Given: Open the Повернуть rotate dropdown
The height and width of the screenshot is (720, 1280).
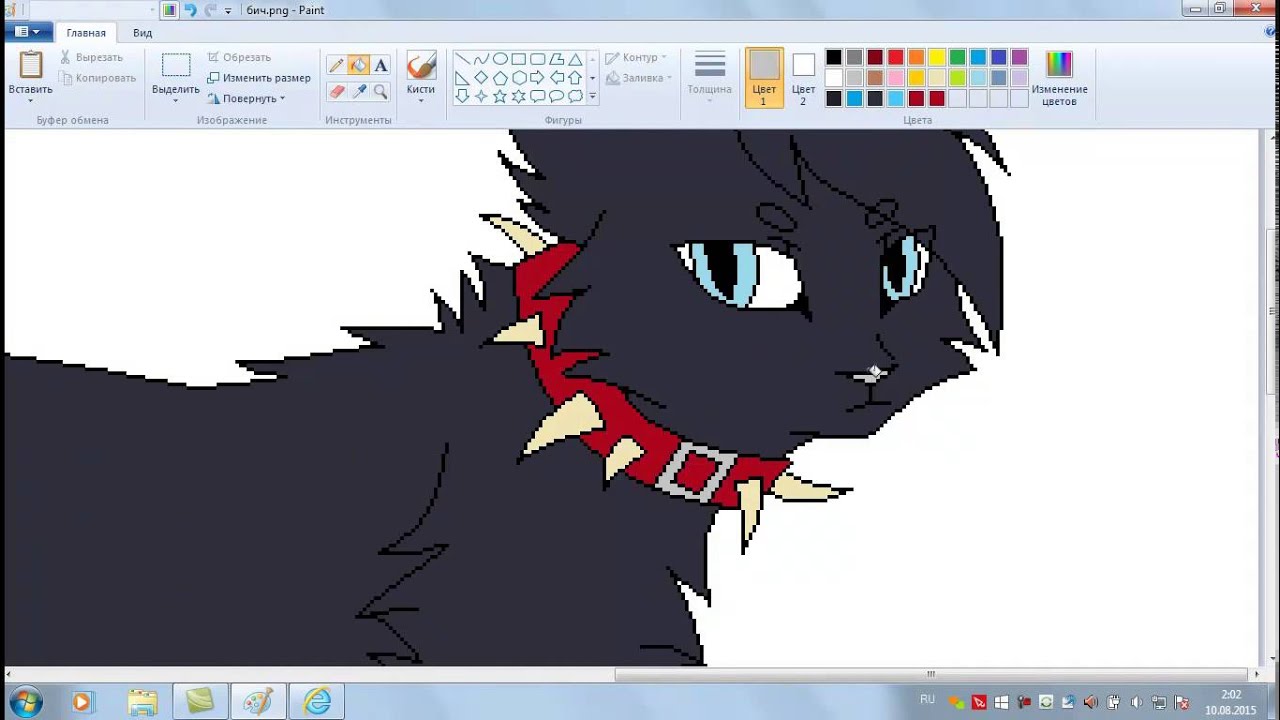Looking at the screenshot, I should [246, 98].
